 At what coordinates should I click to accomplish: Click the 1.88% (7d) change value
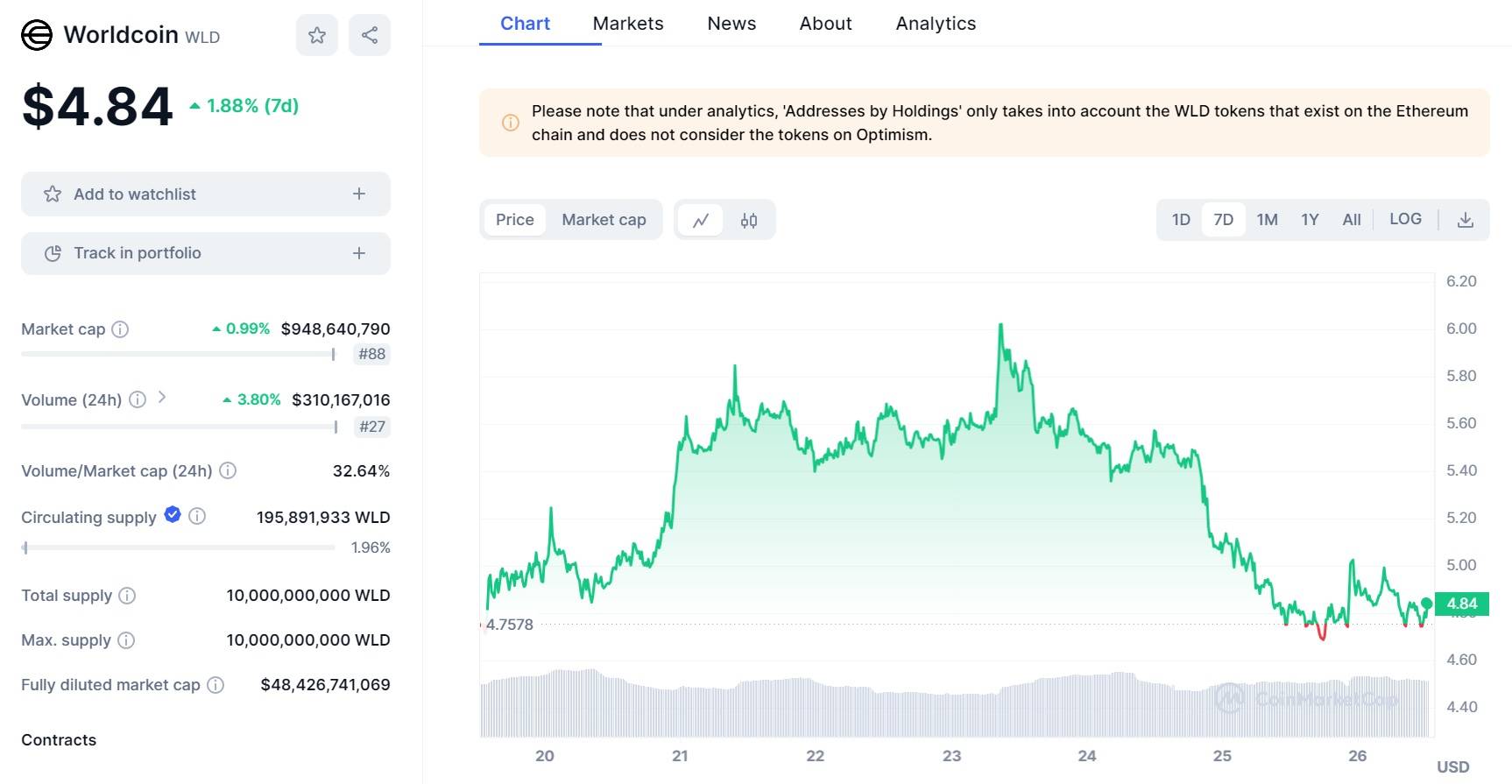click(x=253, y=106)
